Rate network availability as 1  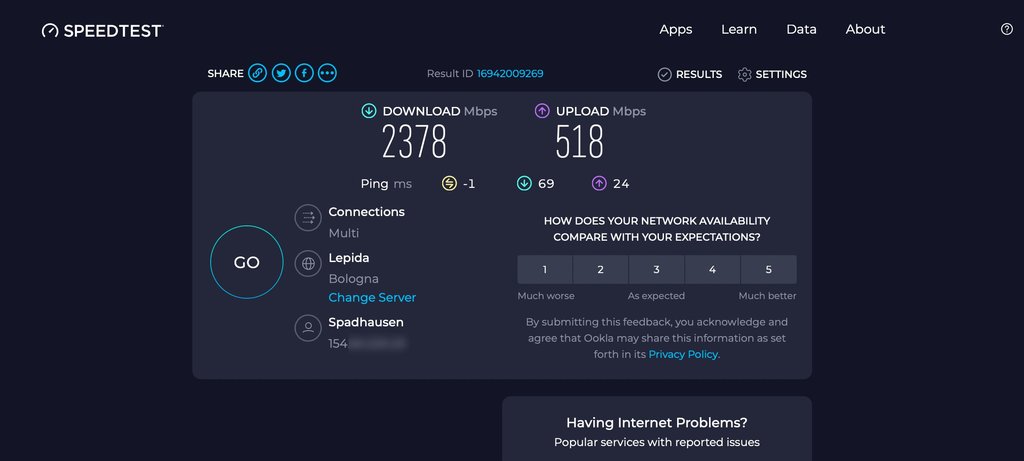pos(545,269)
